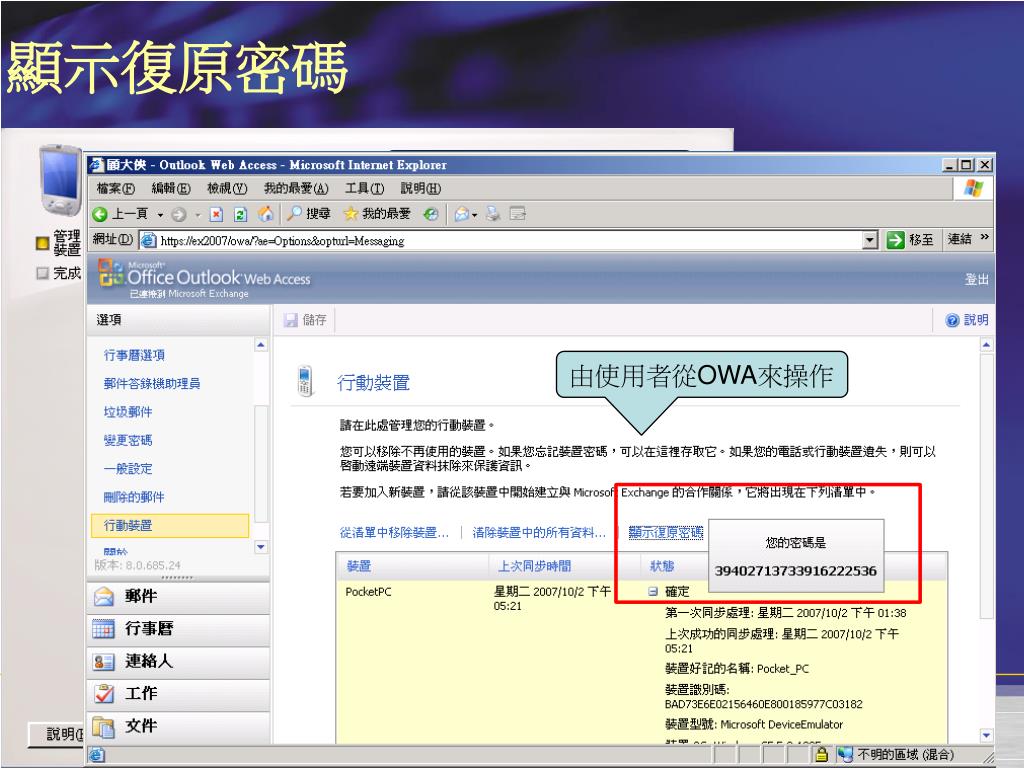
Task: Collapse the 確定 status expander icon
Action: pos(652,591)
